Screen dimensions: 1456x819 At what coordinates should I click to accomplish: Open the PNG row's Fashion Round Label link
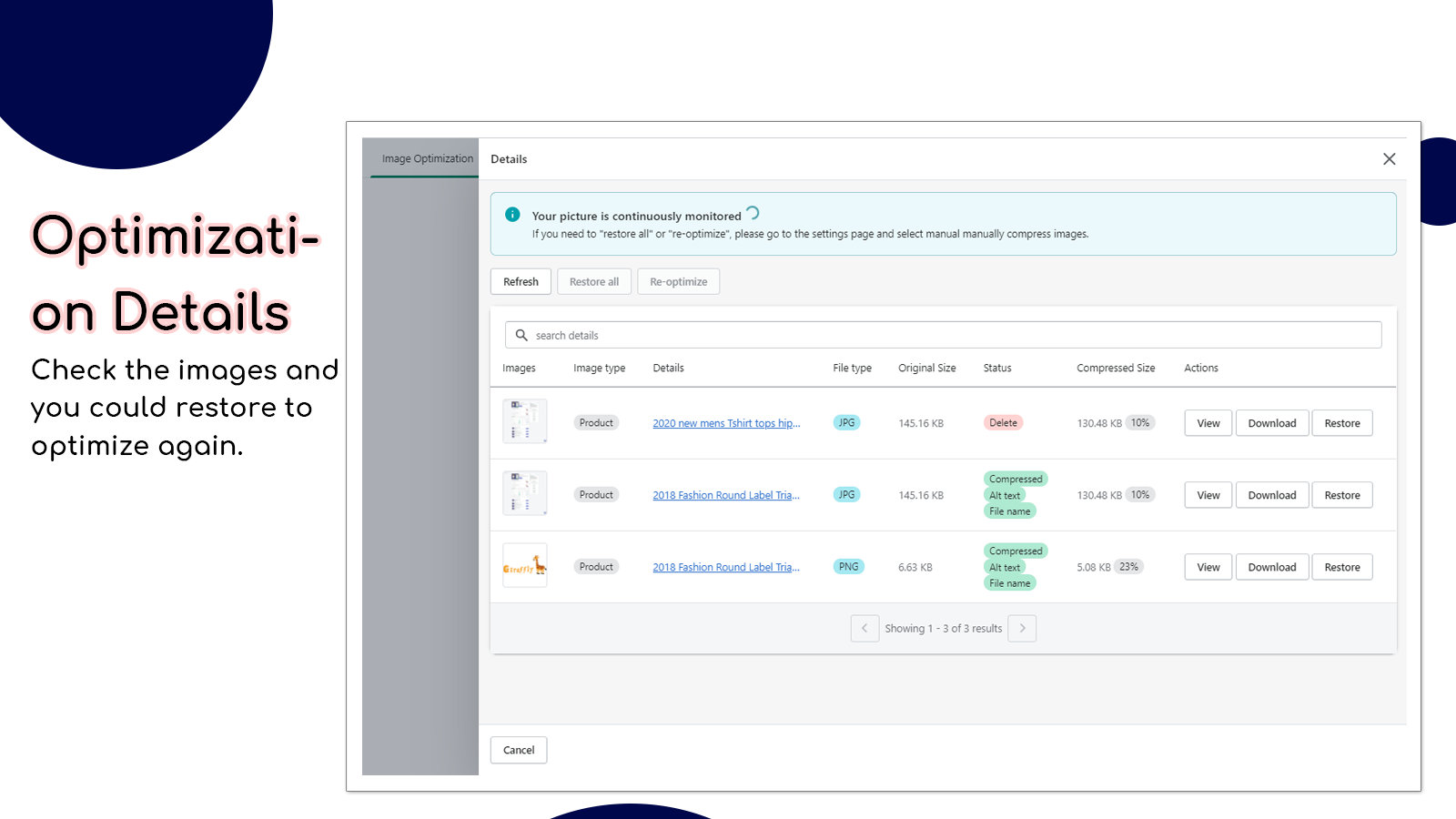tap(726, 567)
